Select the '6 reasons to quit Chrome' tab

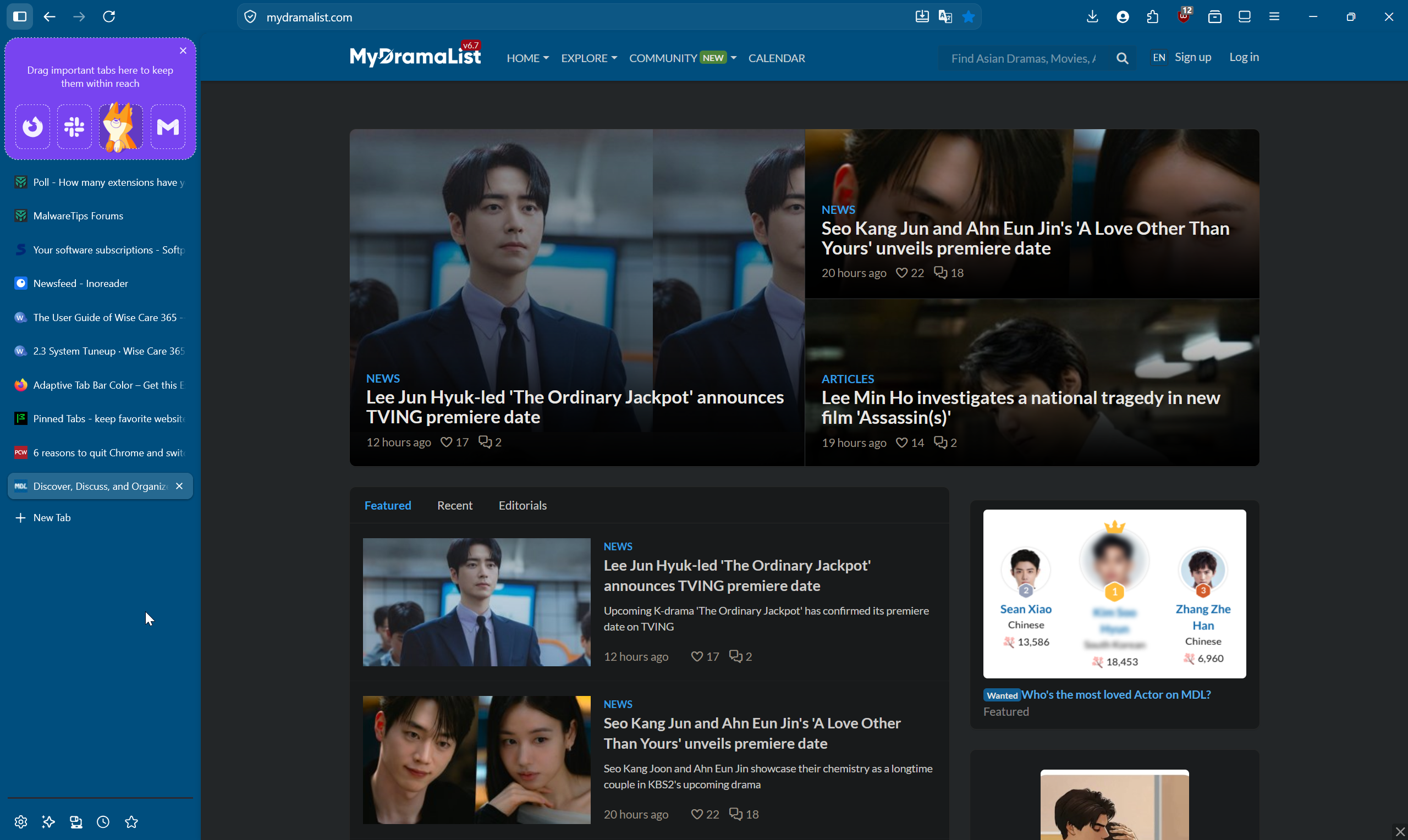pos(100,452)
